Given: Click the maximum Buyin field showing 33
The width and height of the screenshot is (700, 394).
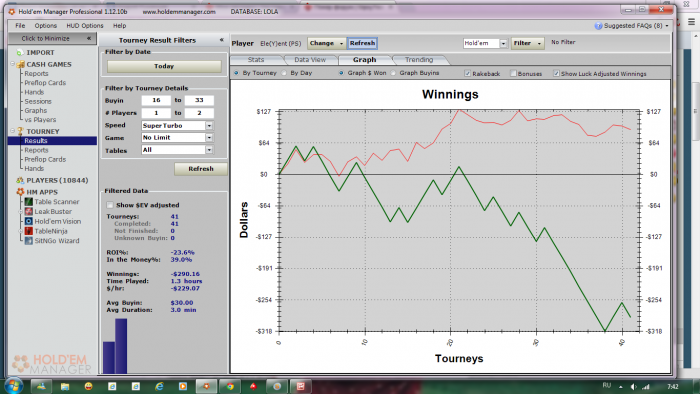Looking at the screenshot, I should (x=199, y=100).
